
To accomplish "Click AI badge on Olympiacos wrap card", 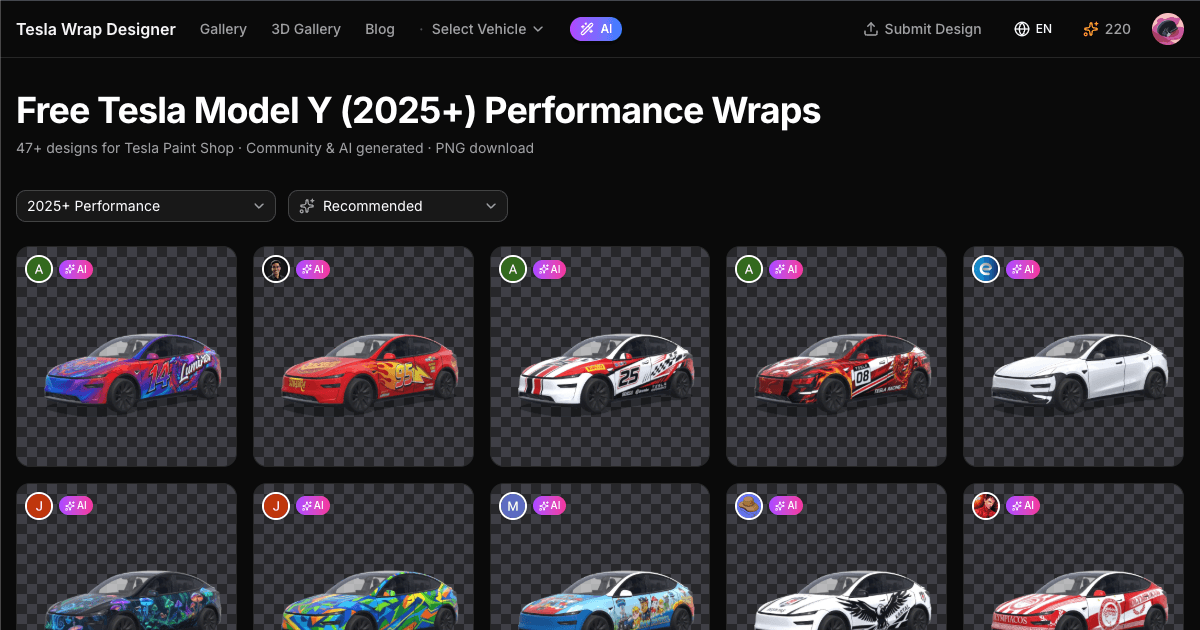I will (x=1023, y=506).
